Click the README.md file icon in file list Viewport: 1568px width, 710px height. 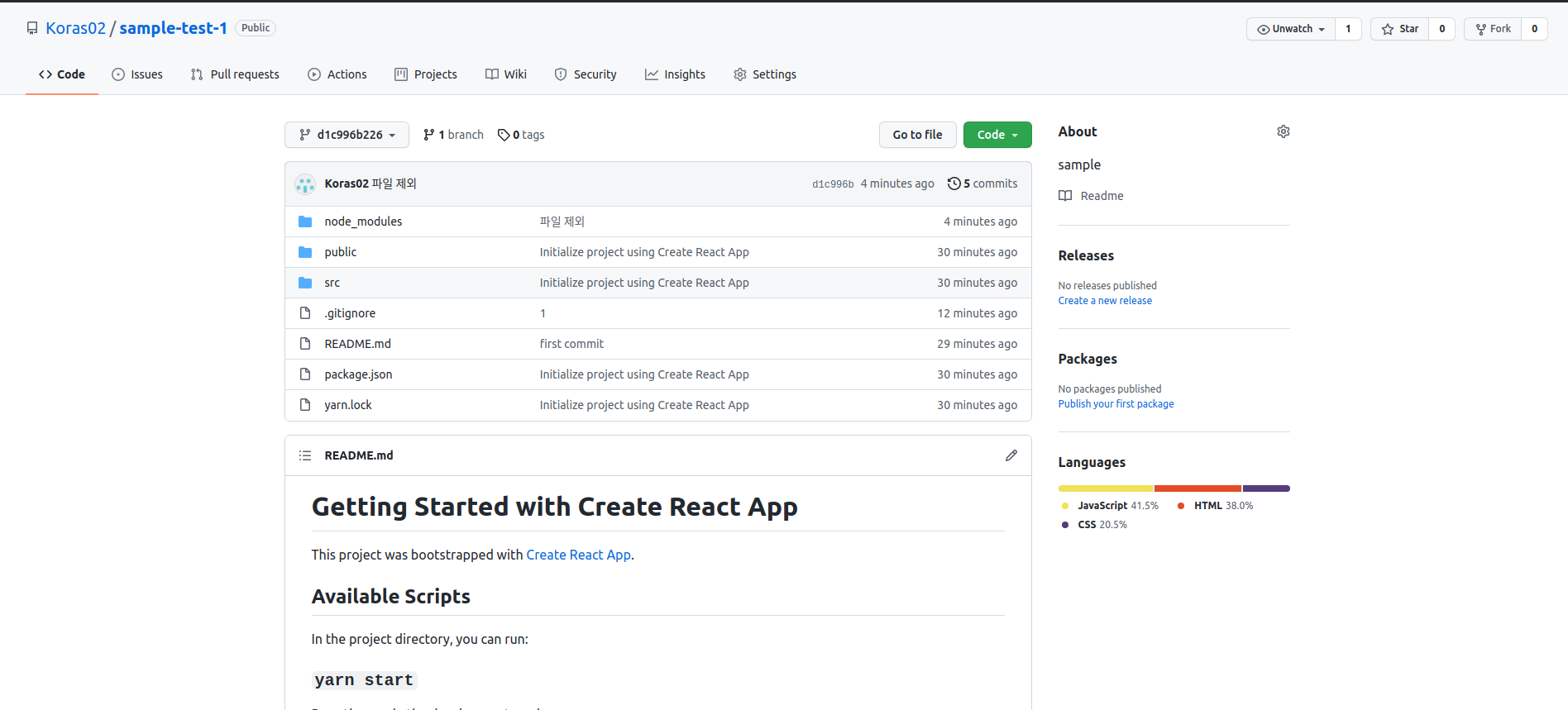coord(305,344)
